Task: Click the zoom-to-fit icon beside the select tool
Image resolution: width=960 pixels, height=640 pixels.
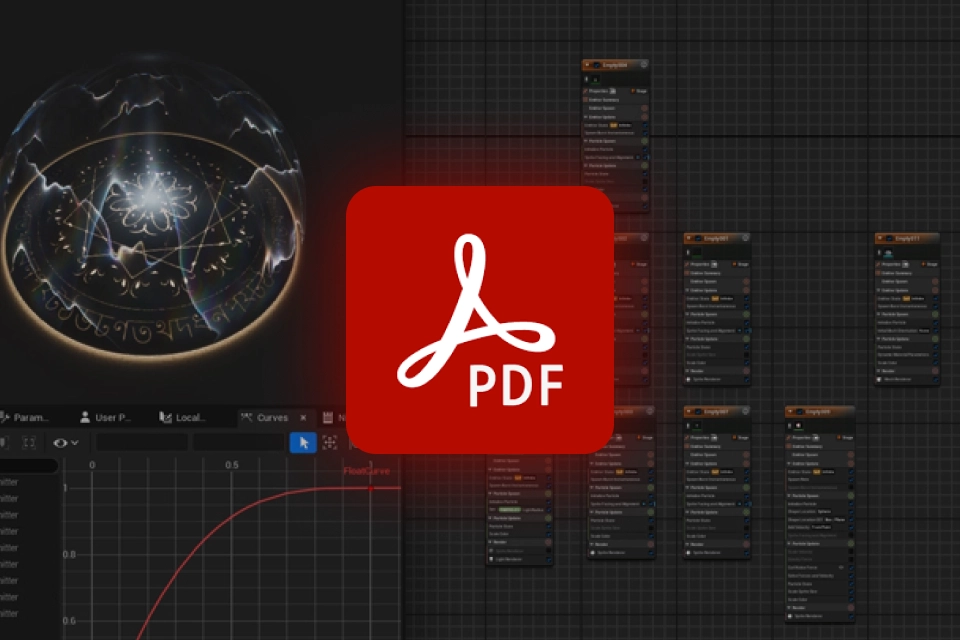Action: 330,443
